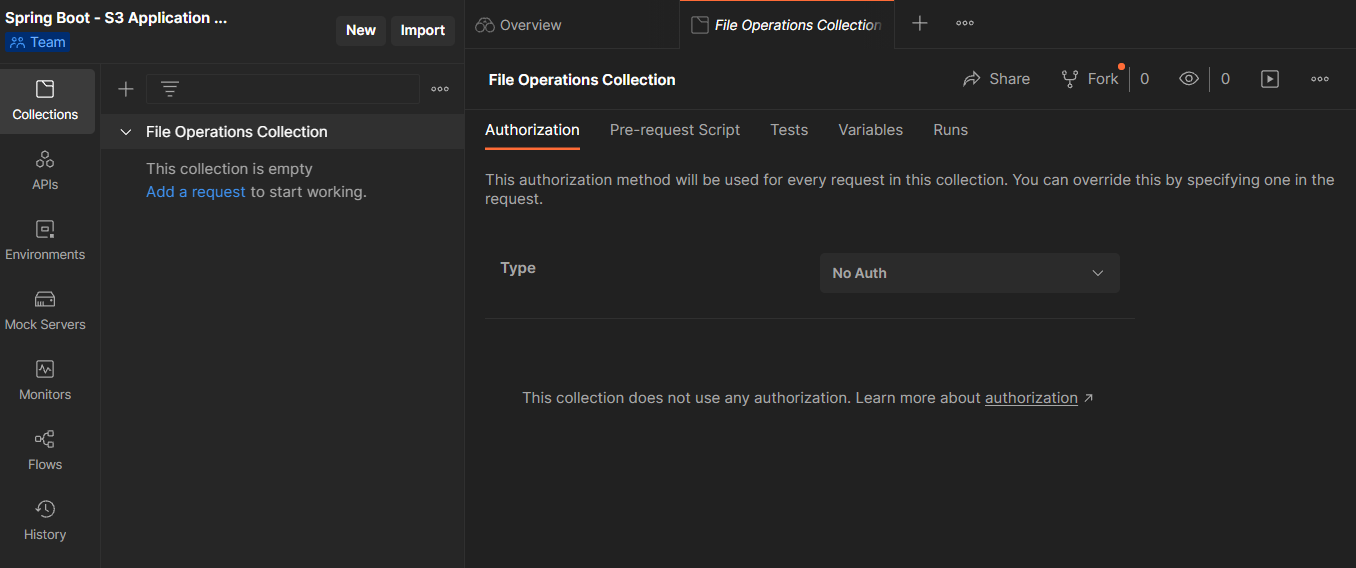Click the New button
Image resolution: width=1356 pixels, height=568 pixels.
coord(361,30)
